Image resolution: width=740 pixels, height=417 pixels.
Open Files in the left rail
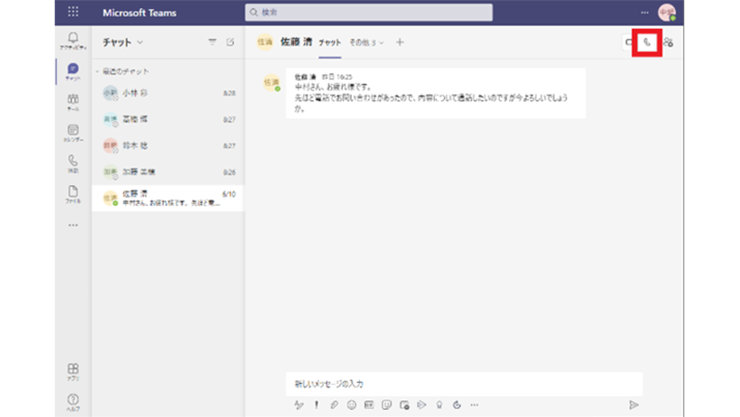73,194
